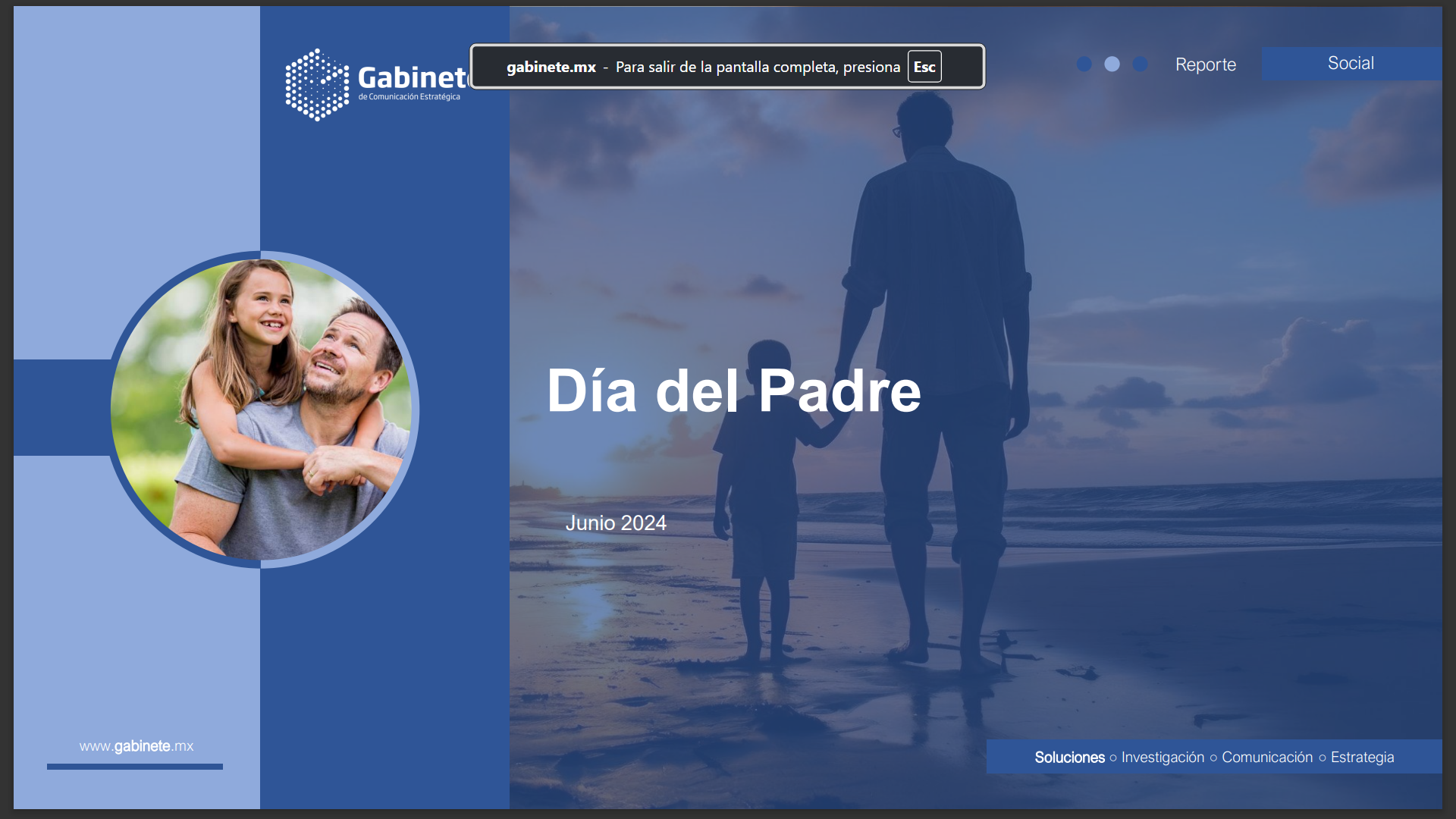
Task: Select the middle light dot indicator
Action: pos(1112,64)
